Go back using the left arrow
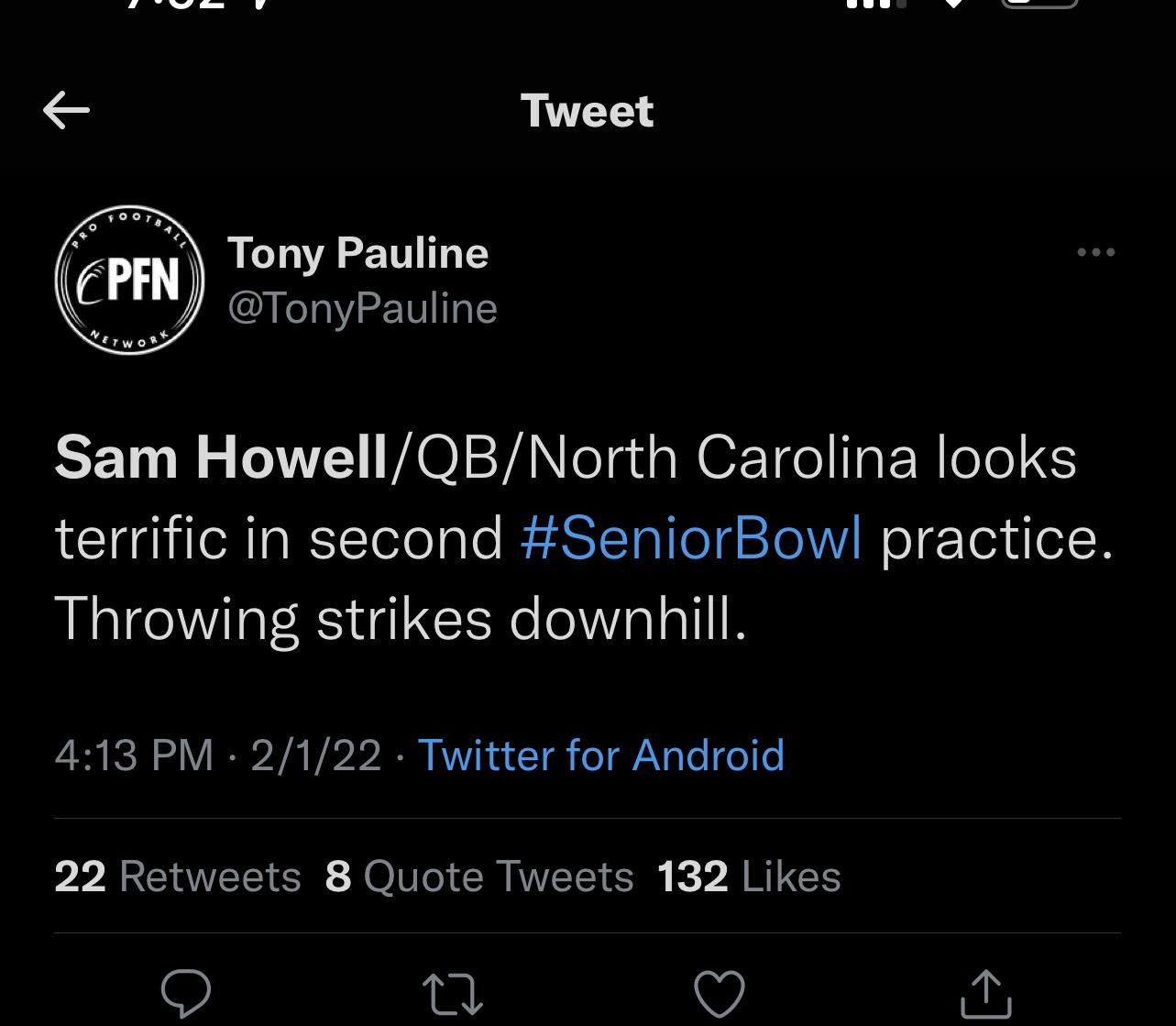 (x=66, y=111)
